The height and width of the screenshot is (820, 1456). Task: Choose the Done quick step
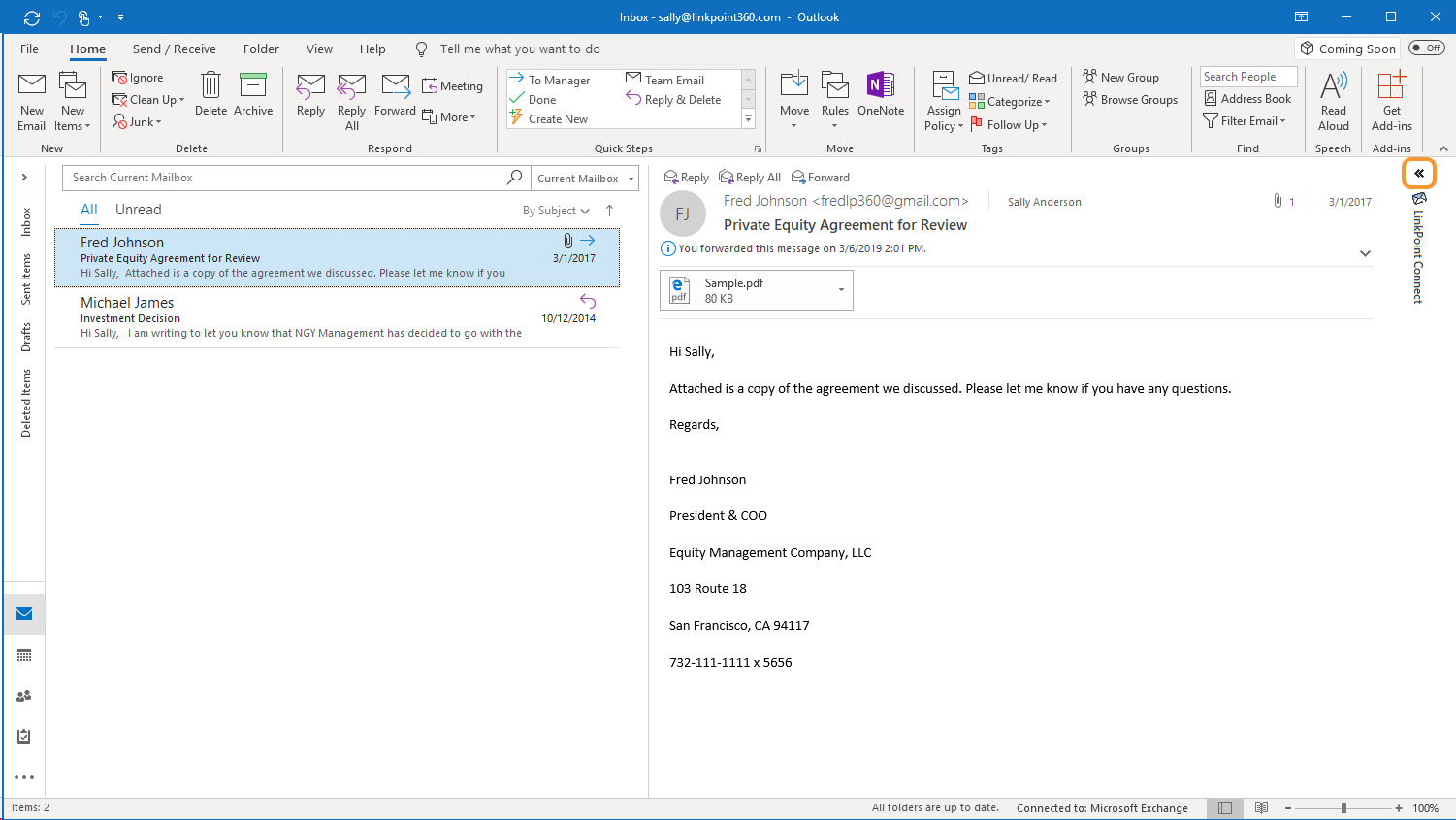pyautogui.click(x=534, y=99)
